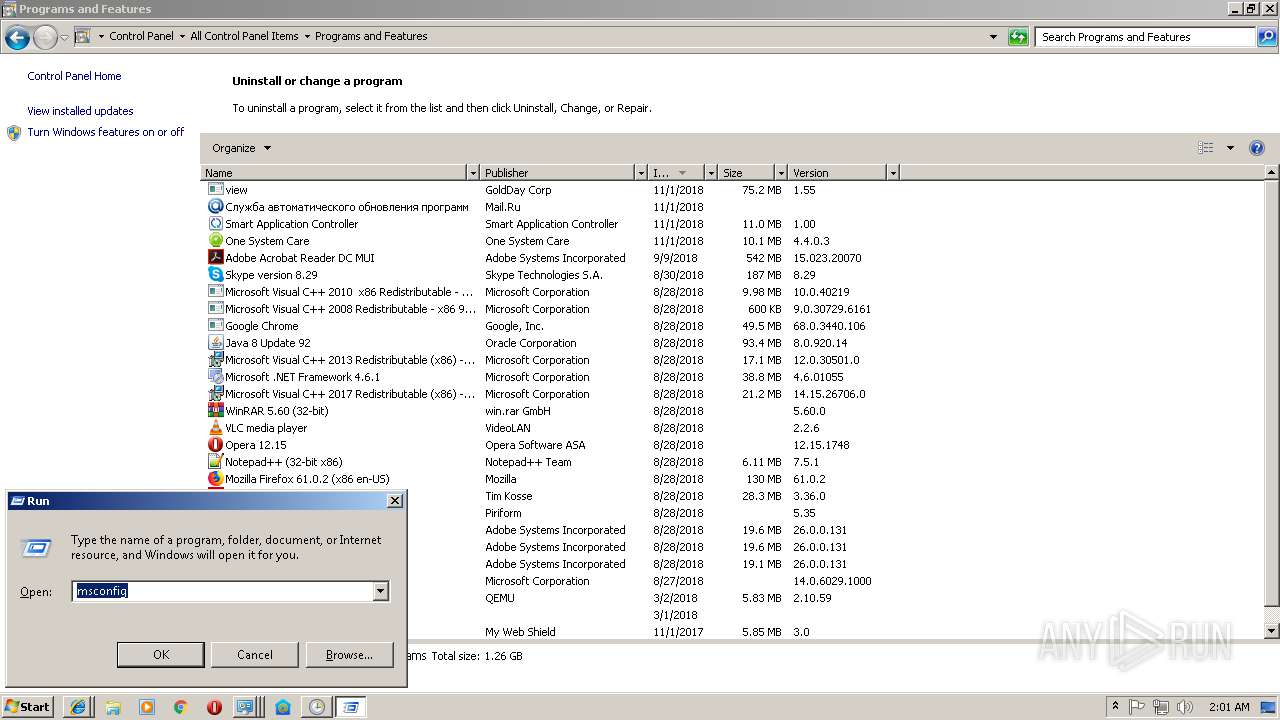This screenshot has width=1280, height=720.
Task: Click the search magnifier icon
Action: (1267, 37)
